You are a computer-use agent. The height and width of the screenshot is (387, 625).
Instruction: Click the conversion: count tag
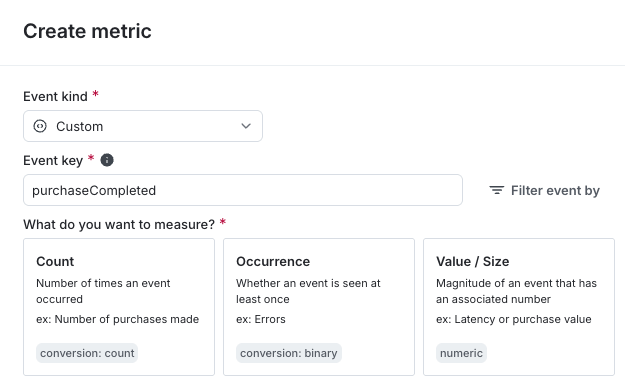coord(87,353)
